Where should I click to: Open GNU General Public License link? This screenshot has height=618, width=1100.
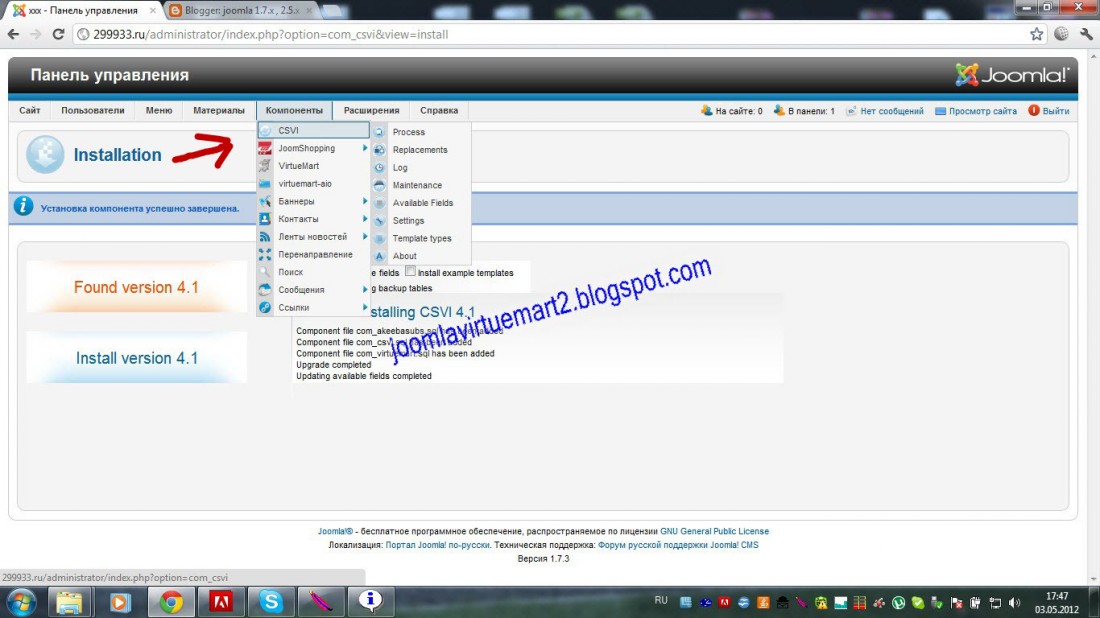point(714,531)
